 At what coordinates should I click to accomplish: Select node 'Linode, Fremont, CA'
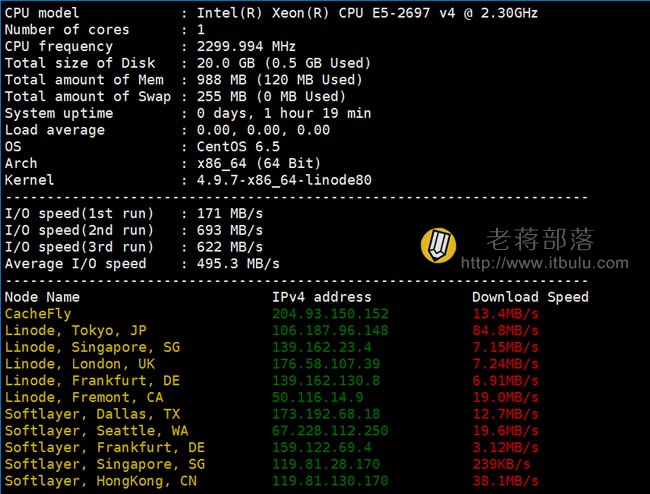pyautogui.click(x=84, y=397)
